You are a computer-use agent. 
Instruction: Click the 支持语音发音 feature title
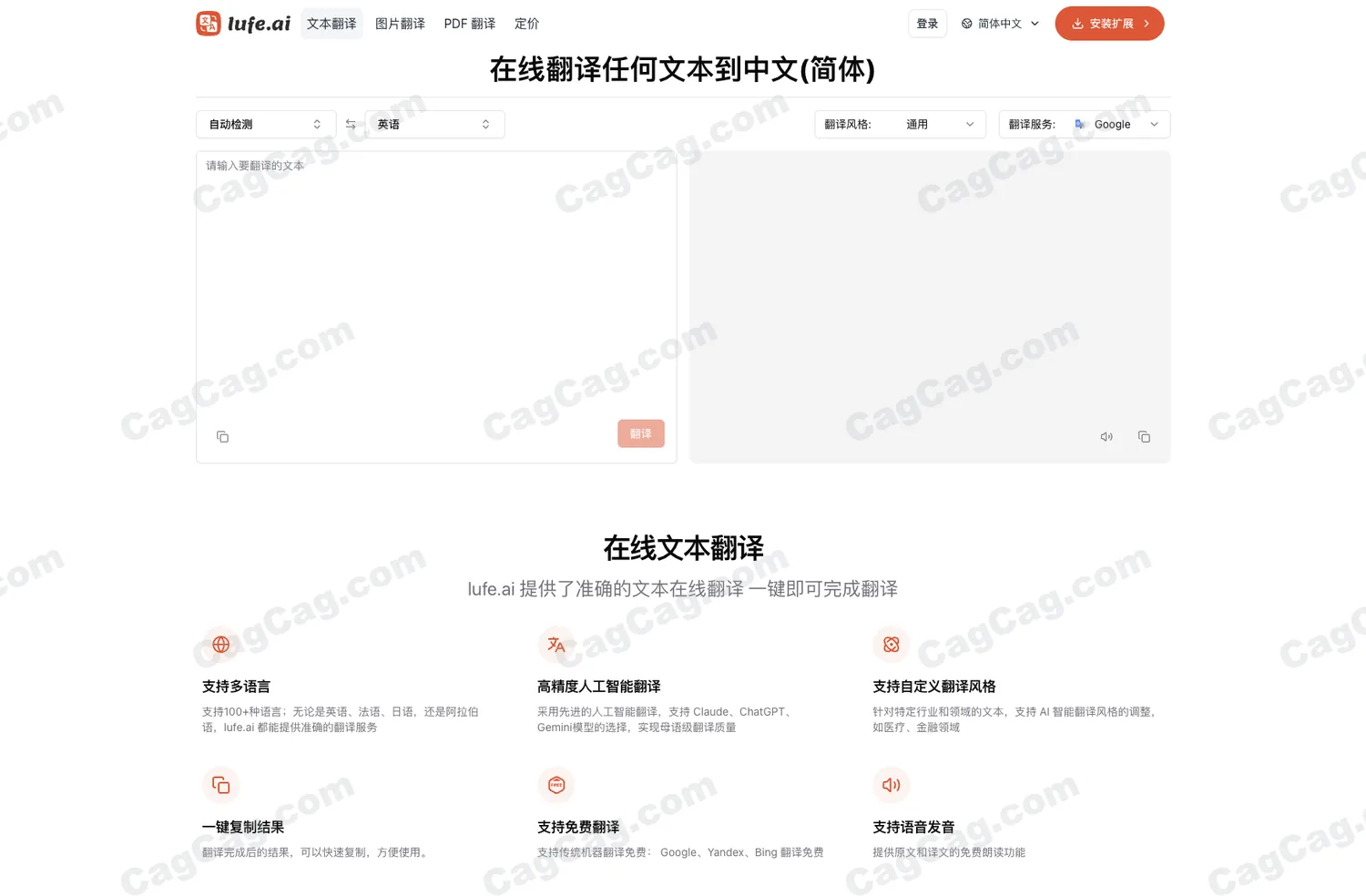(x=913, y=827)
